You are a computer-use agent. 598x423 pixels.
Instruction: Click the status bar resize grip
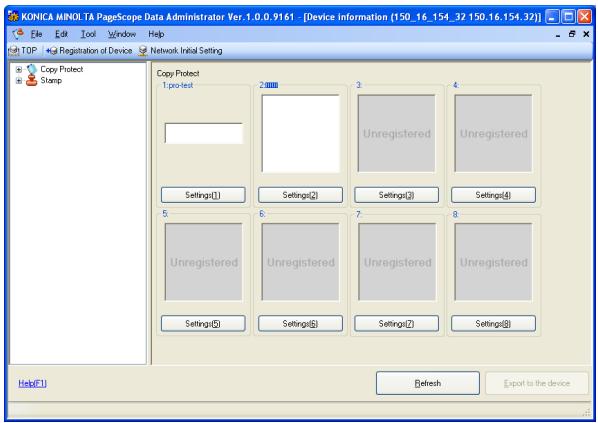pos(587,413)
